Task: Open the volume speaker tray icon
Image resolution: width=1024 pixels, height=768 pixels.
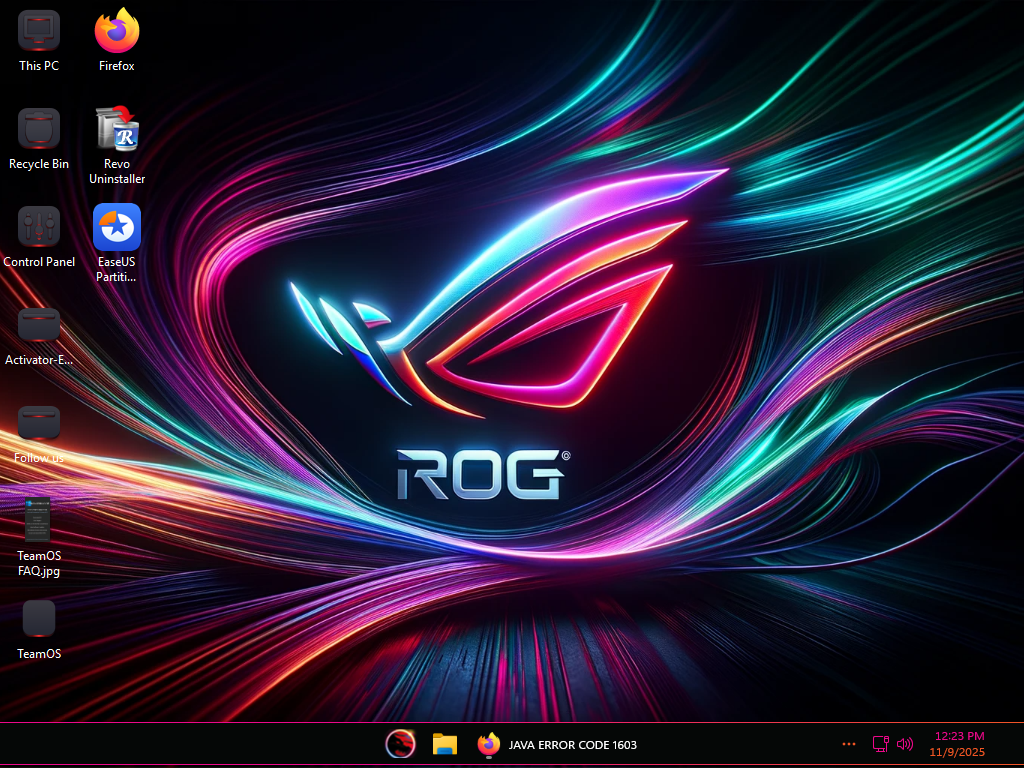Action: (904, 744)
